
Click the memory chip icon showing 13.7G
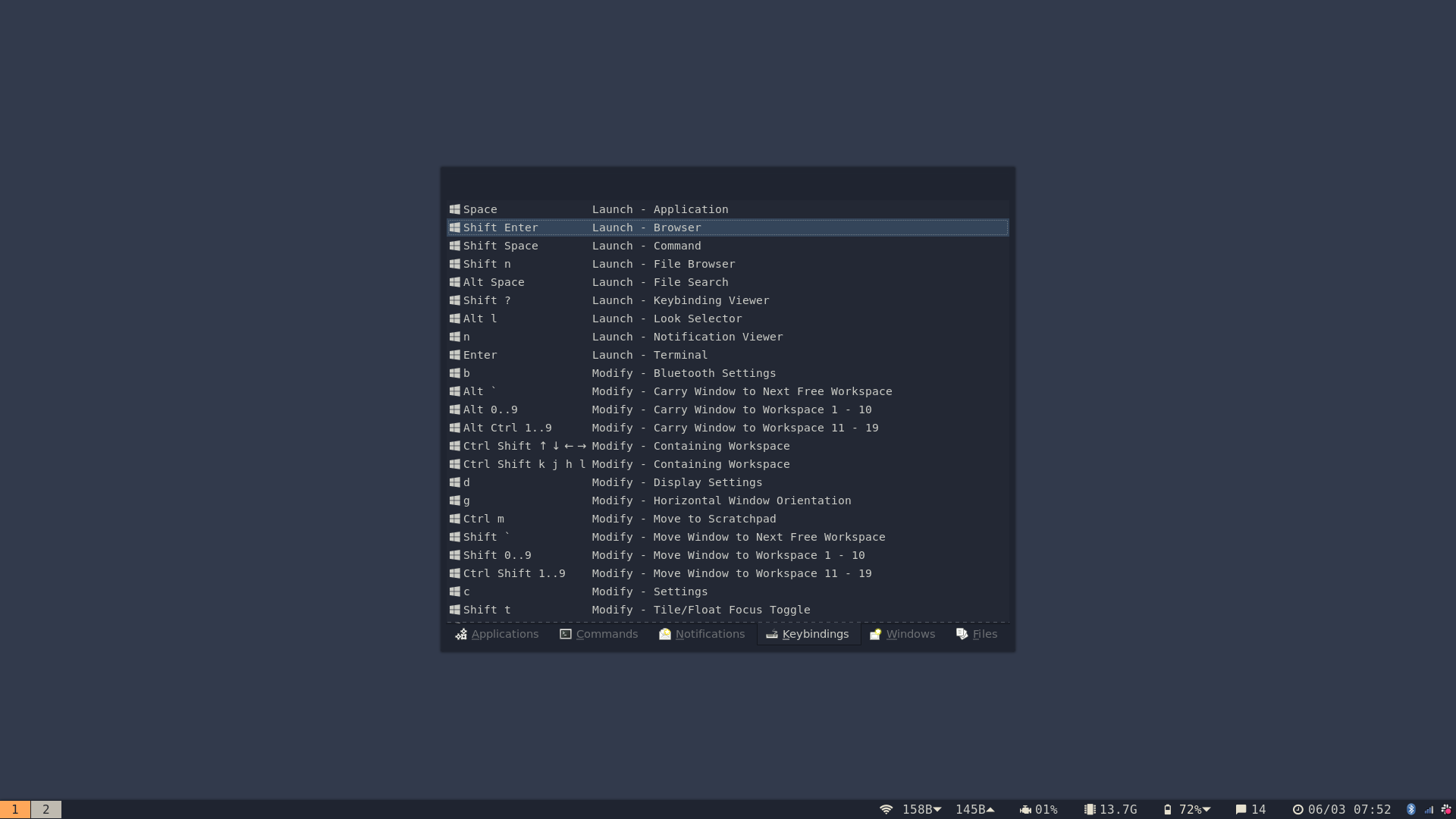click(1090, 809)
